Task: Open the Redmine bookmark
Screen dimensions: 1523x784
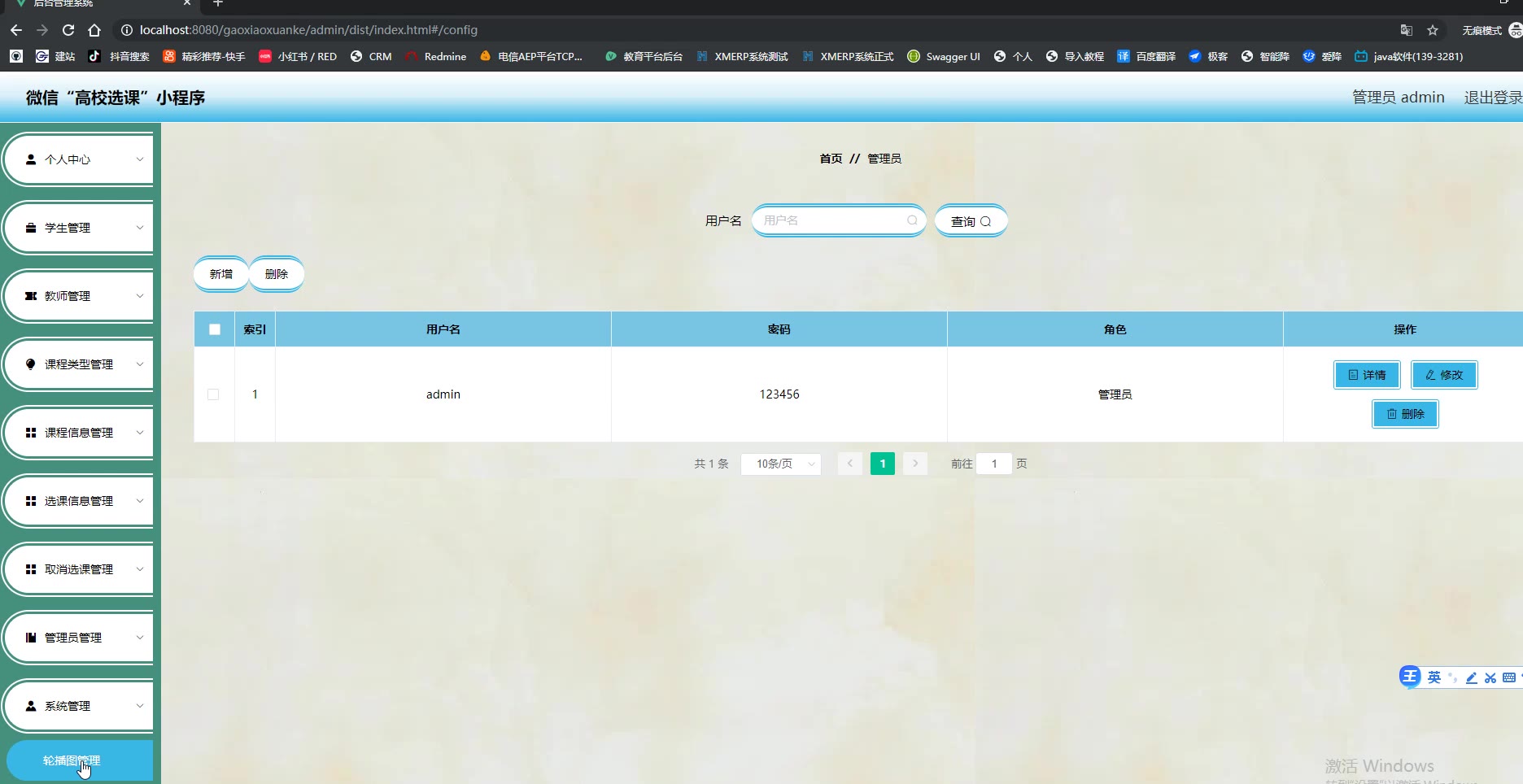Action: tap(436, 56)
